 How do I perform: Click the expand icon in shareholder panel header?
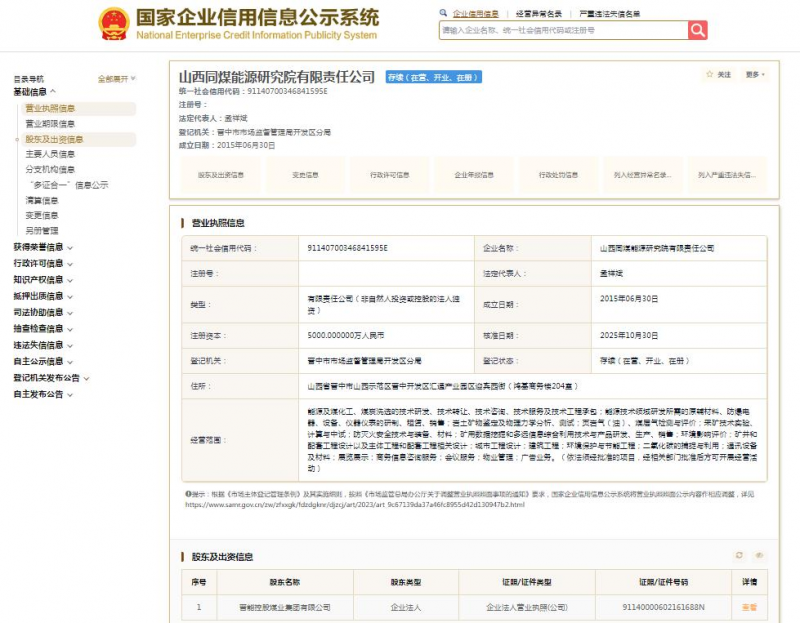coord(759,554)
